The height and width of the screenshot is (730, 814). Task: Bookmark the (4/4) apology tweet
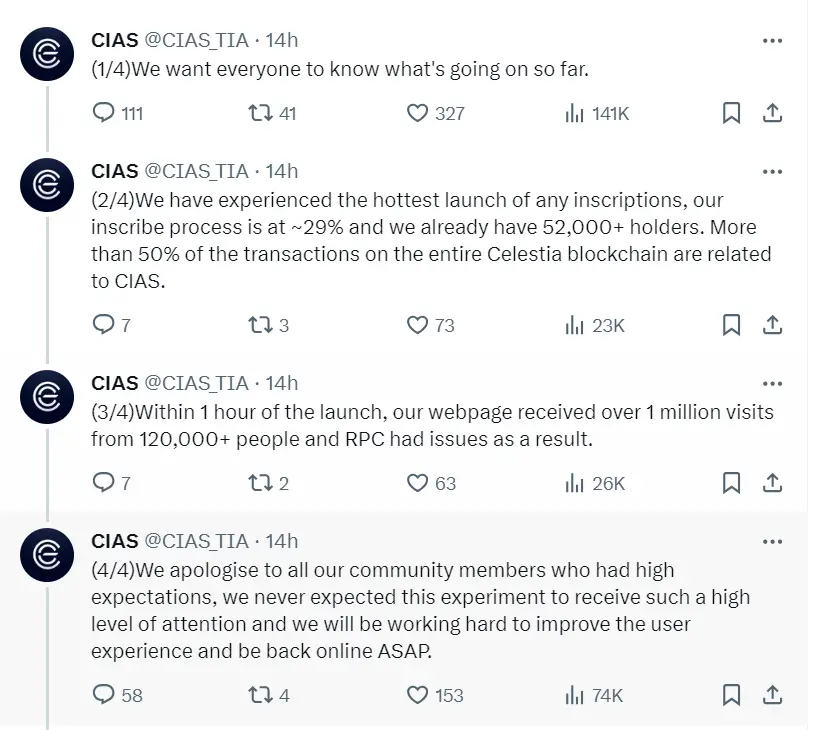729,694
